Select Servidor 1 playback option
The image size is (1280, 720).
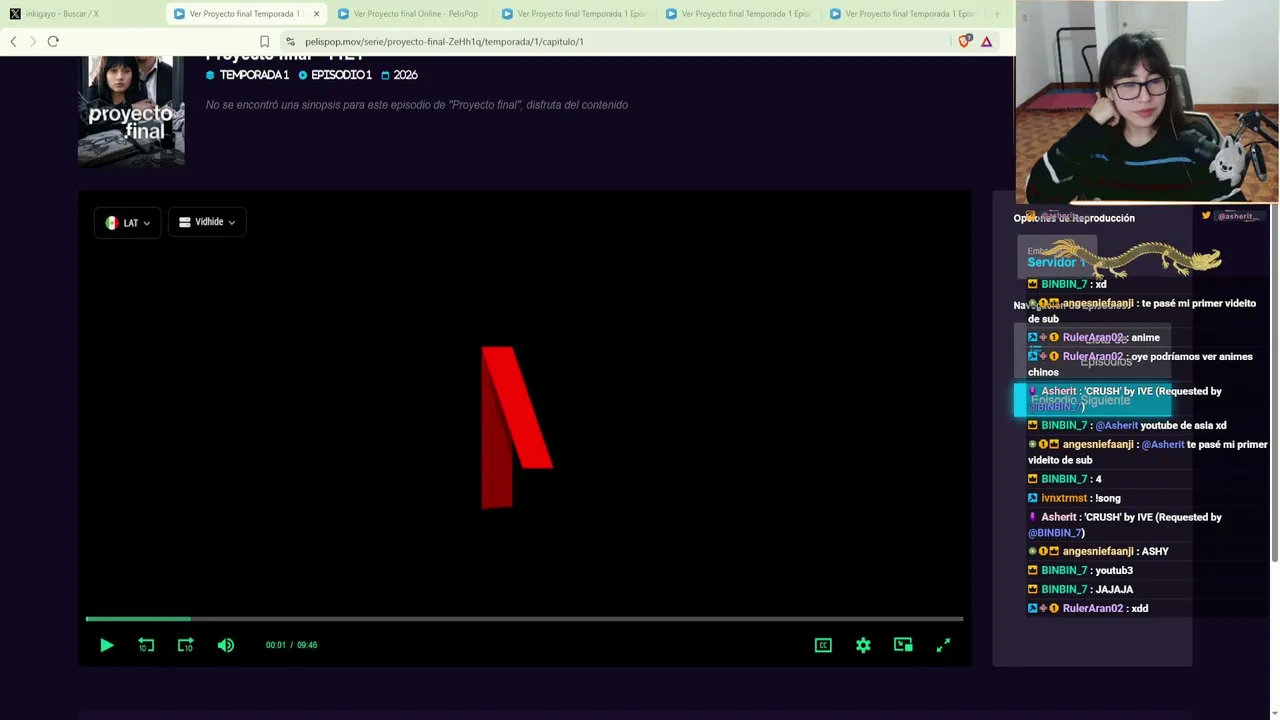tap(1056, 257)
